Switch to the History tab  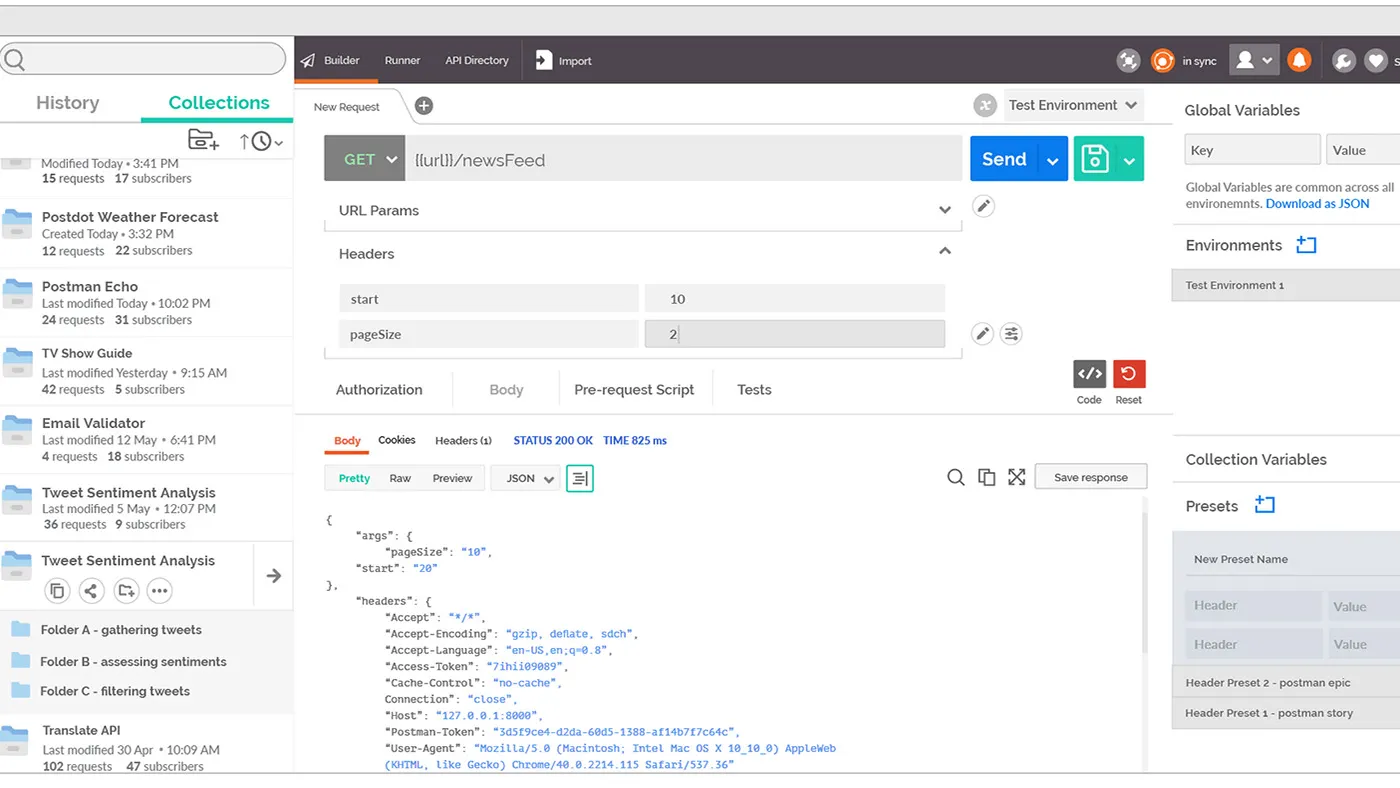click(67, 103)
